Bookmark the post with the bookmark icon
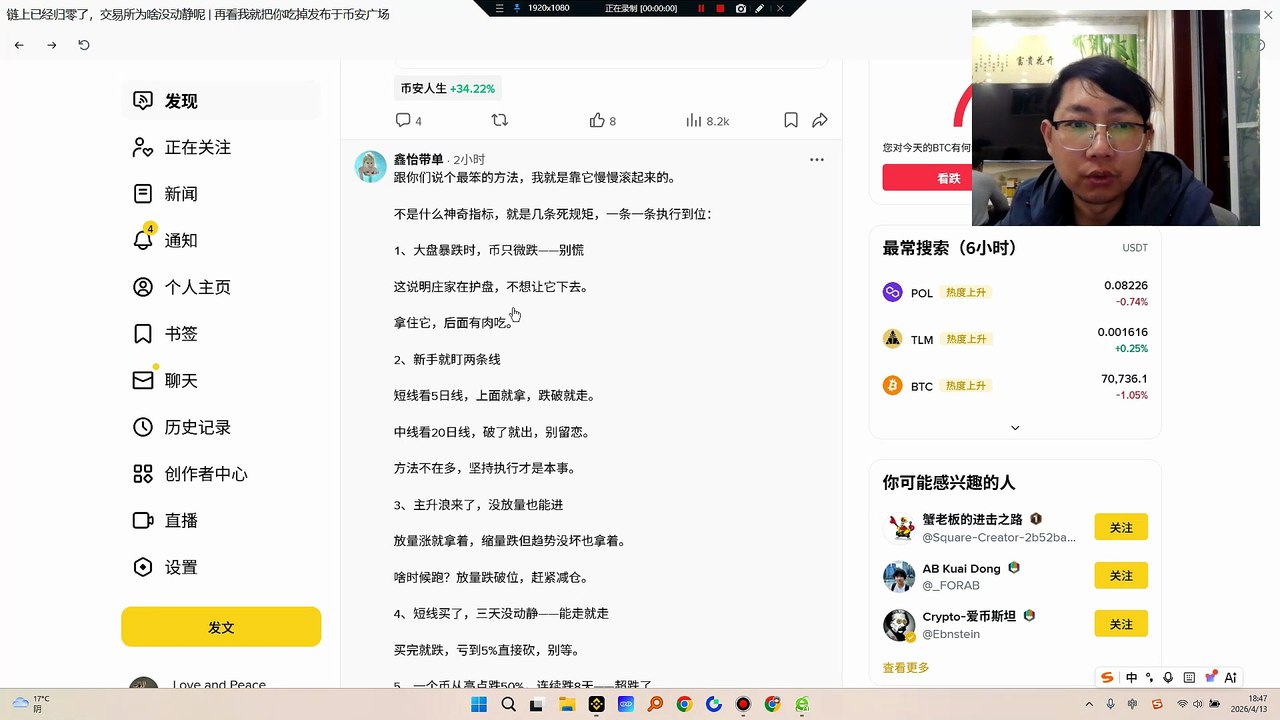The image size is (1280, 720). (791, 120)
